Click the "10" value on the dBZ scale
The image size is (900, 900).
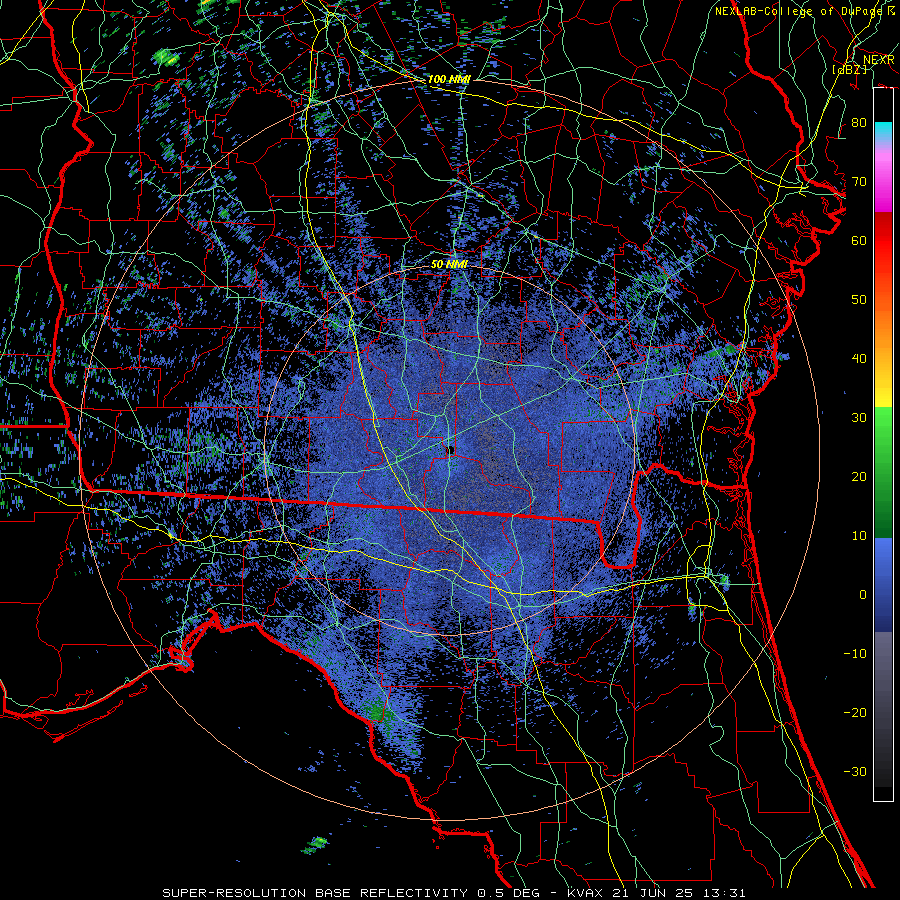[x=859, y=536]
